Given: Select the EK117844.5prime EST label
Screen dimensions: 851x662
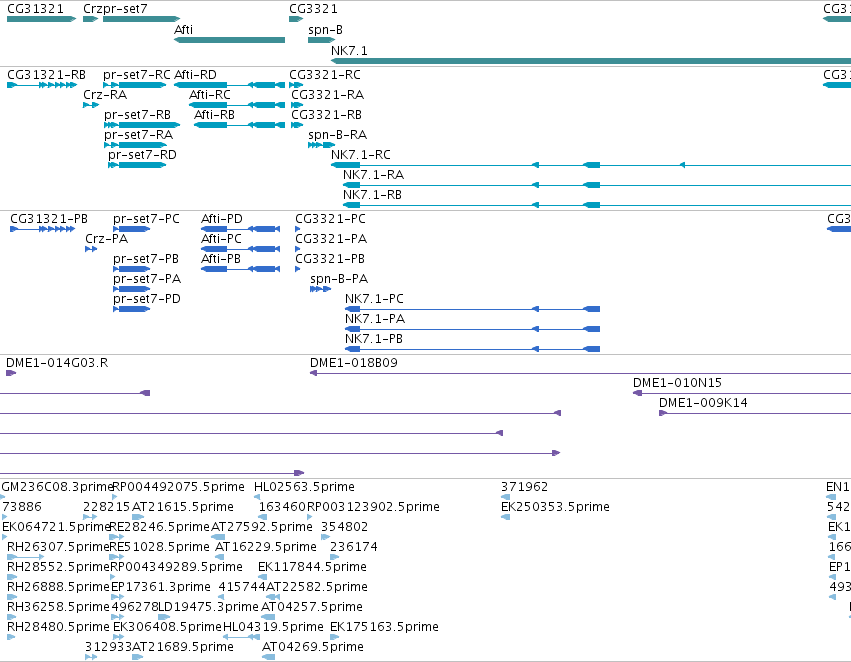Looking at the screenshot, I should (312, 567).
